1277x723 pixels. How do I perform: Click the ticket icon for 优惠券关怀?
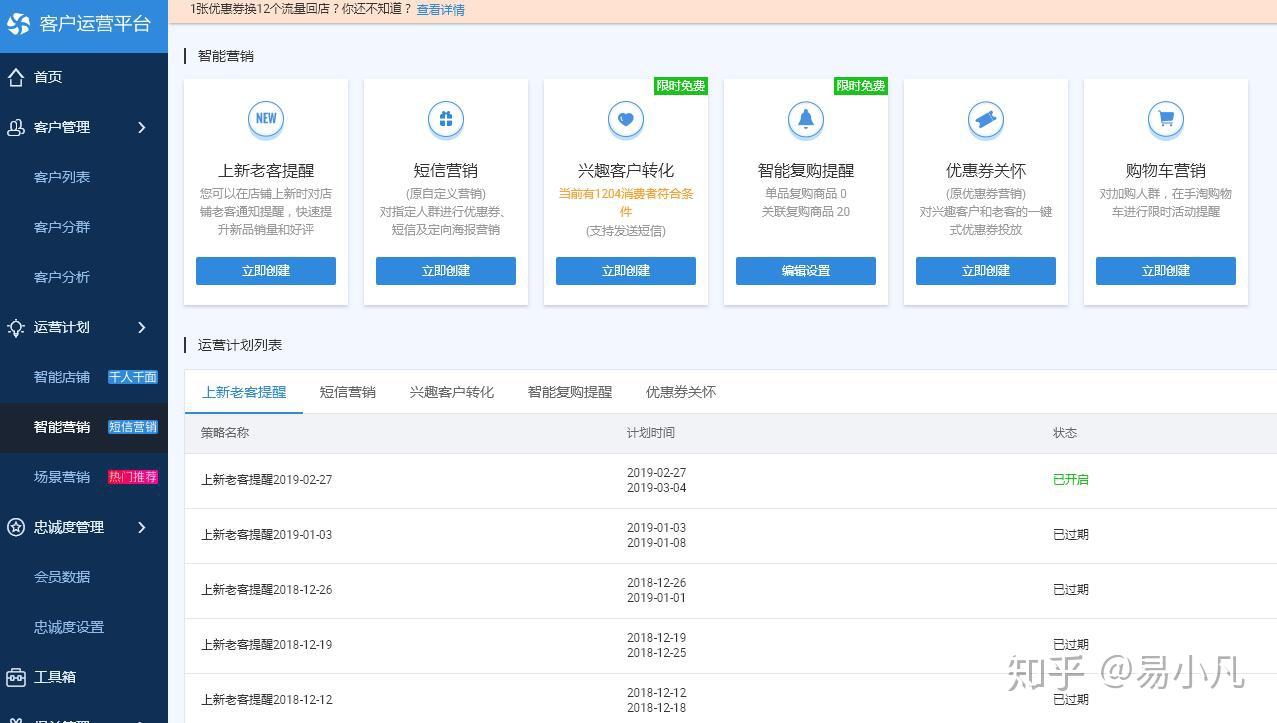pos(986,119)
